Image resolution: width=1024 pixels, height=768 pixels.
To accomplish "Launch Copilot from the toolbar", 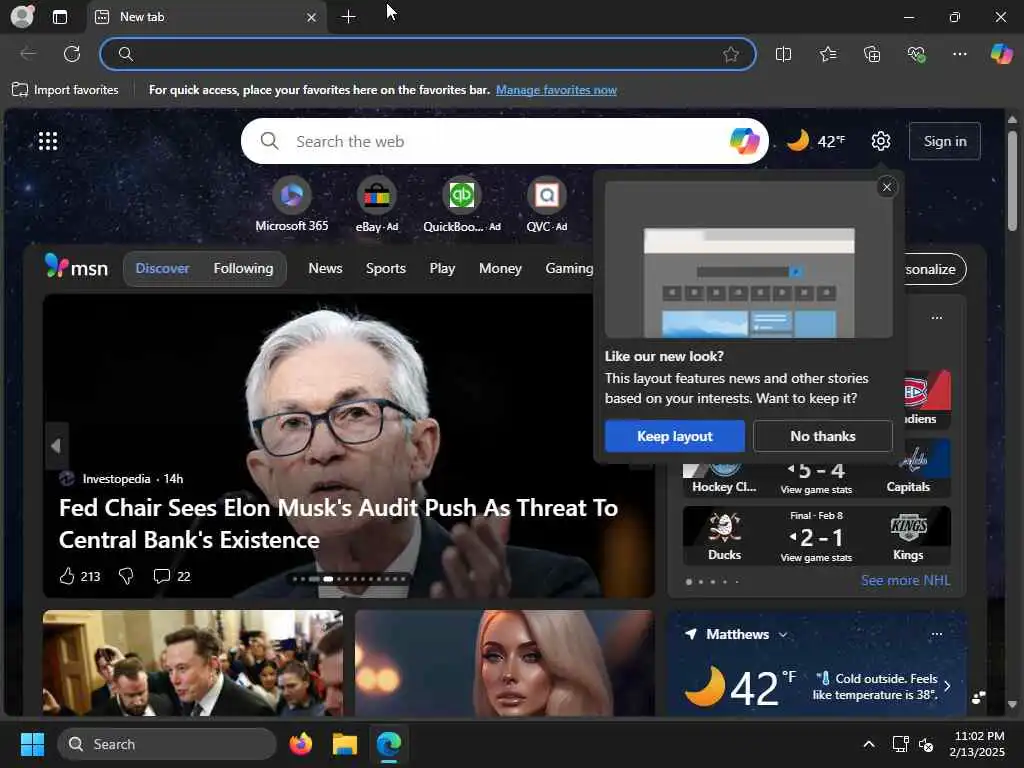I will pos(1002,54).
